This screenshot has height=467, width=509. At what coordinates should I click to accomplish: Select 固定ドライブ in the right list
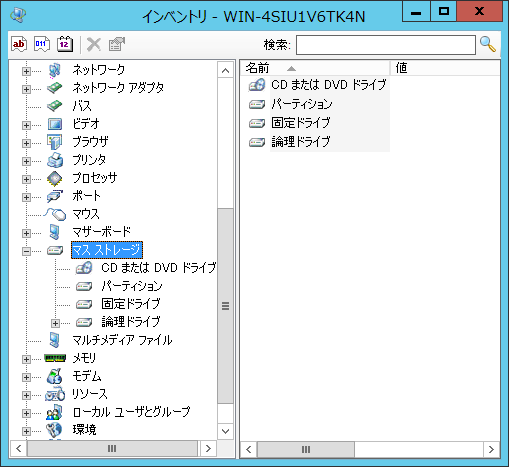click(301, 123)
